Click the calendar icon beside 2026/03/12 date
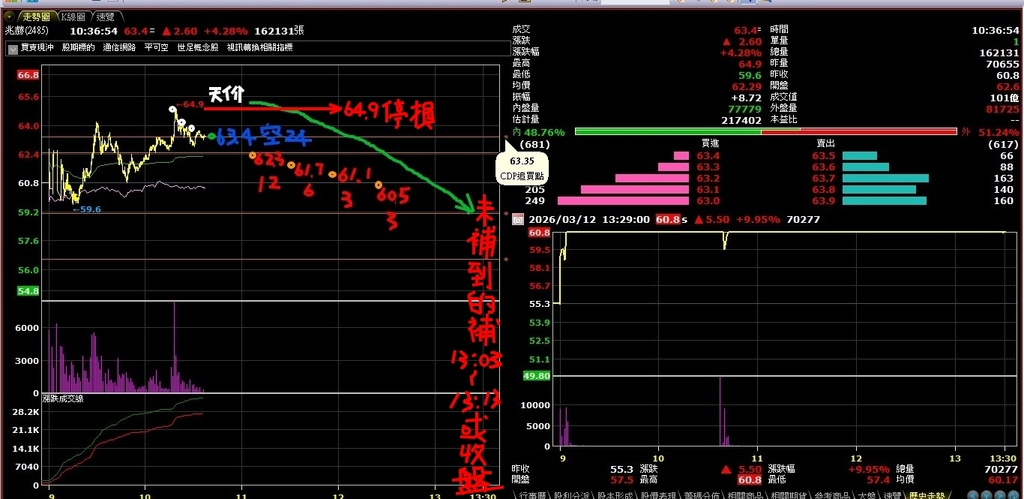 [x=517, y=219]
